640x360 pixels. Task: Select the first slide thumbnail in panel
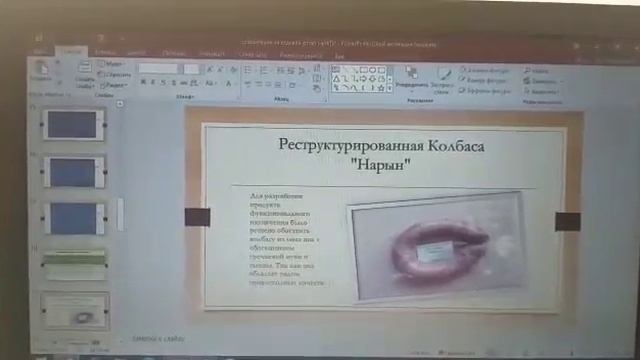tap(73, 124)
